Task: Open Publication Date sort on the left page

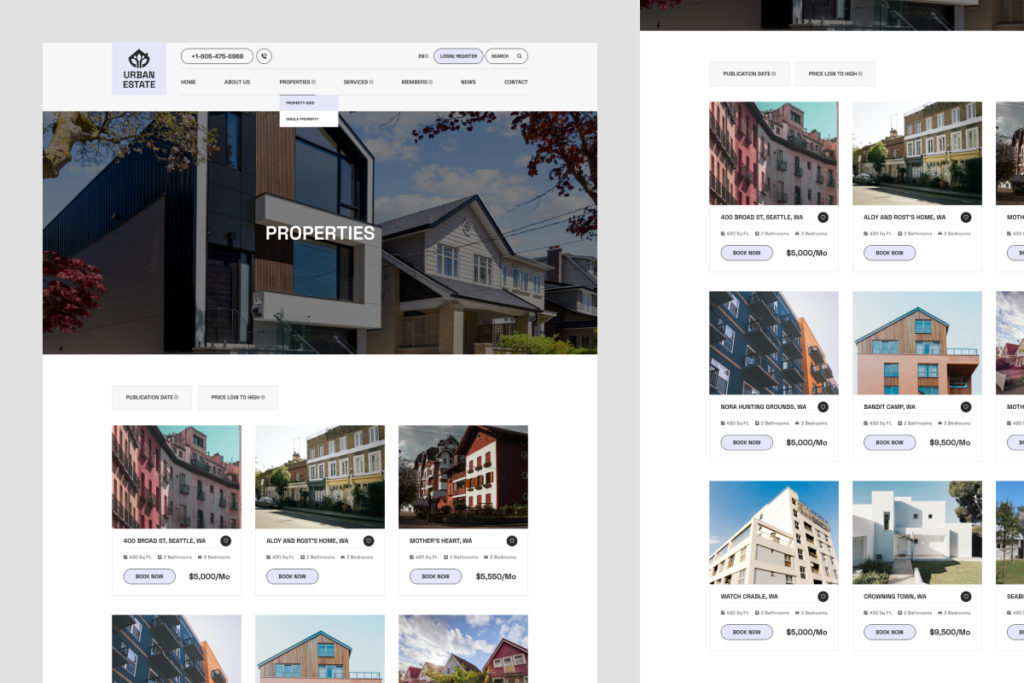Action: pos(152,397)
